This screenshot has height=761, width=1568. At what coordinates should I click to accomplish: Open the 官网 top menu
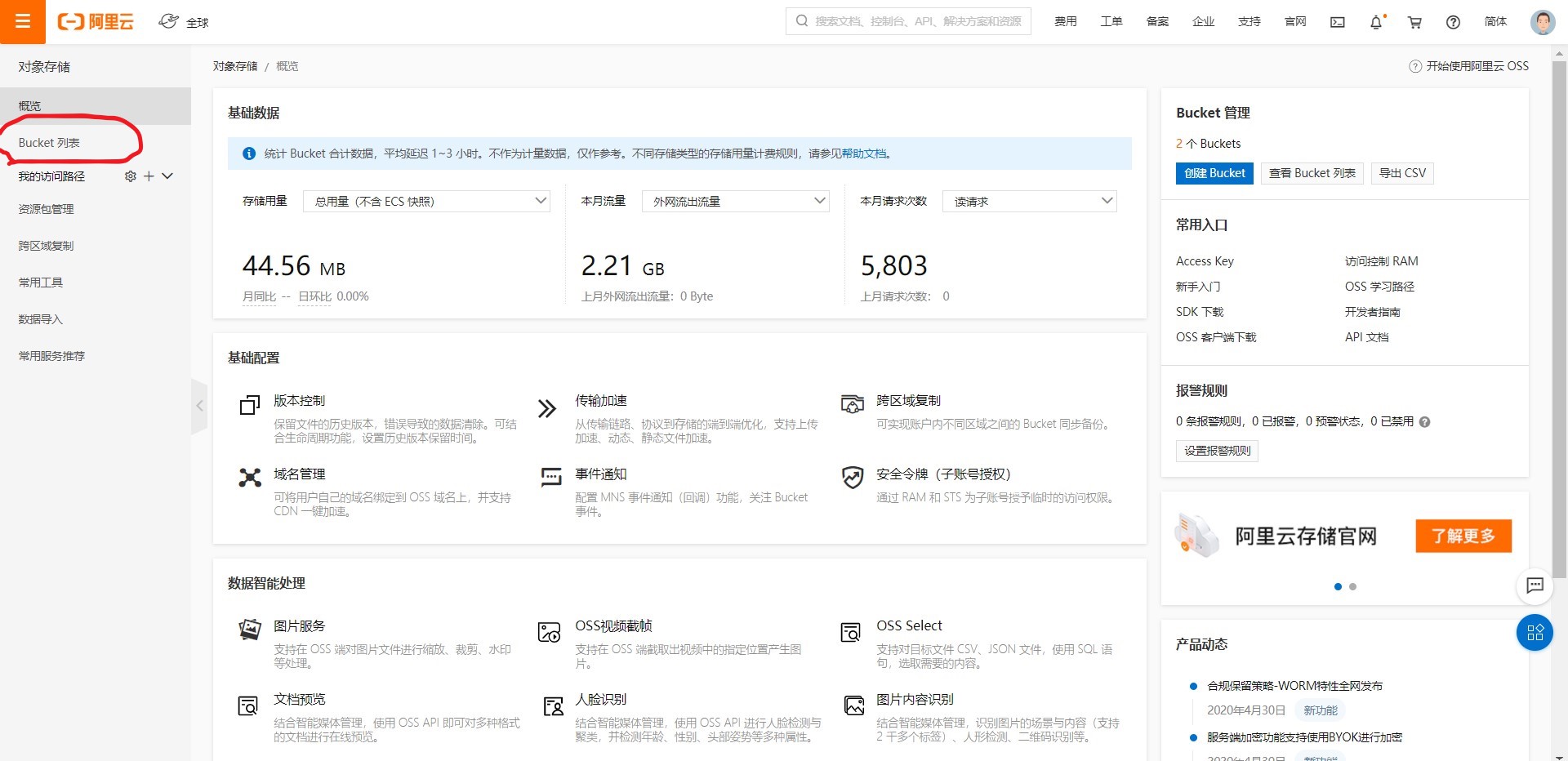[x=1295, y=22]
